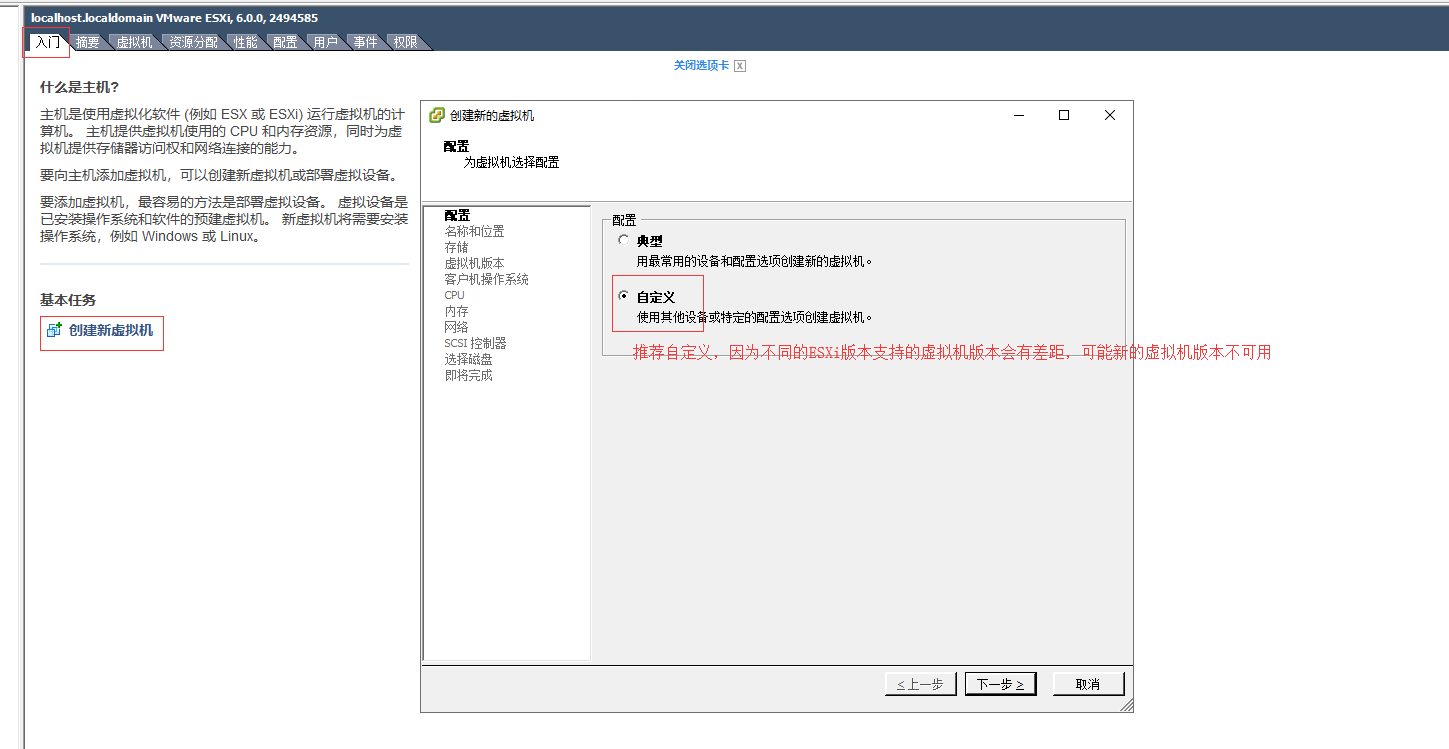Select the 内存 step
This screenshot has height=749, width=1449.
456,311
